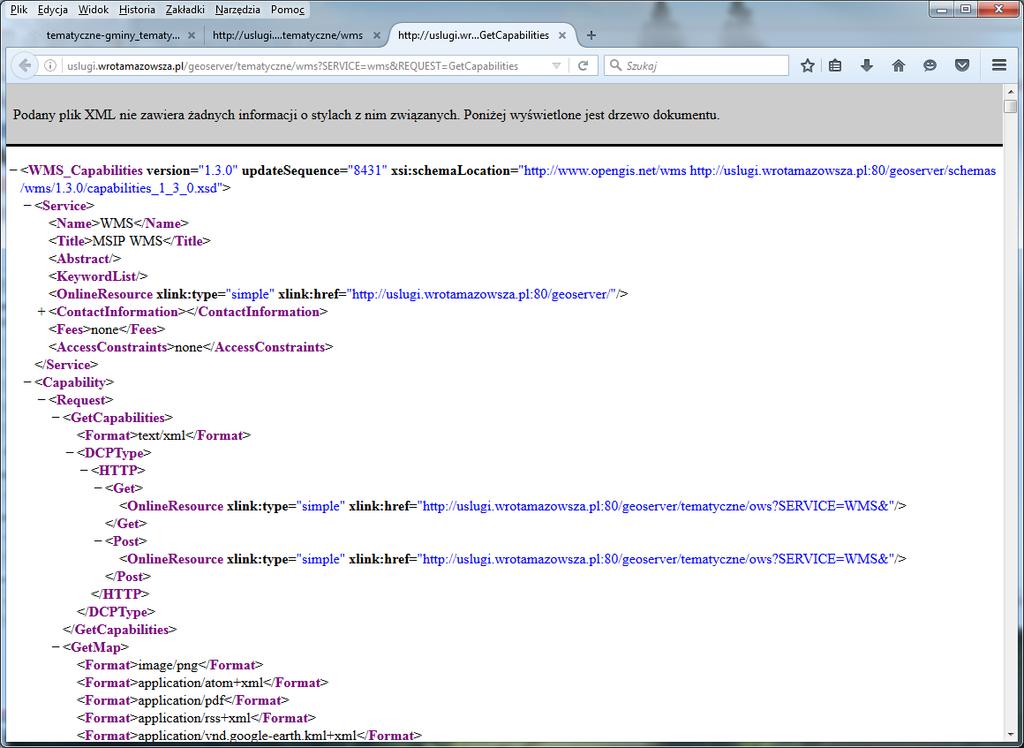Go to the home page icon
The image size is (1024, 748).
(899, 65)
